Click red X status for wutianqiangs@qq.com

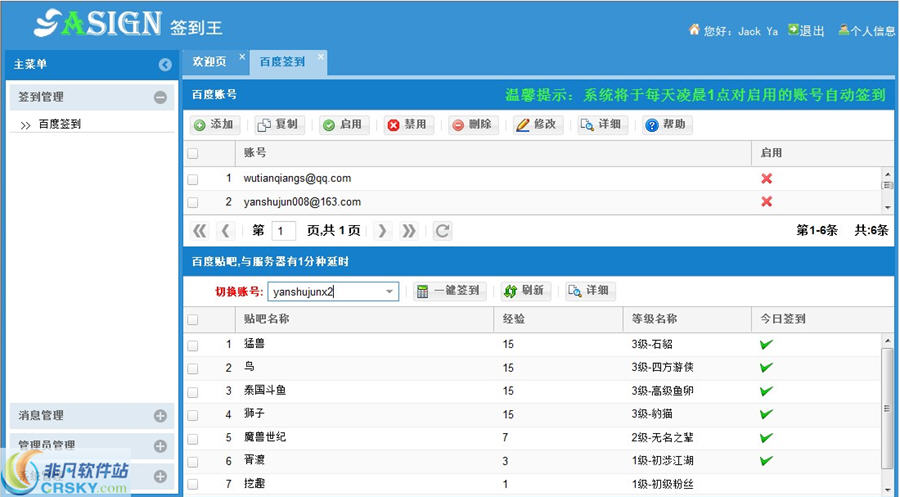(766, 178)
